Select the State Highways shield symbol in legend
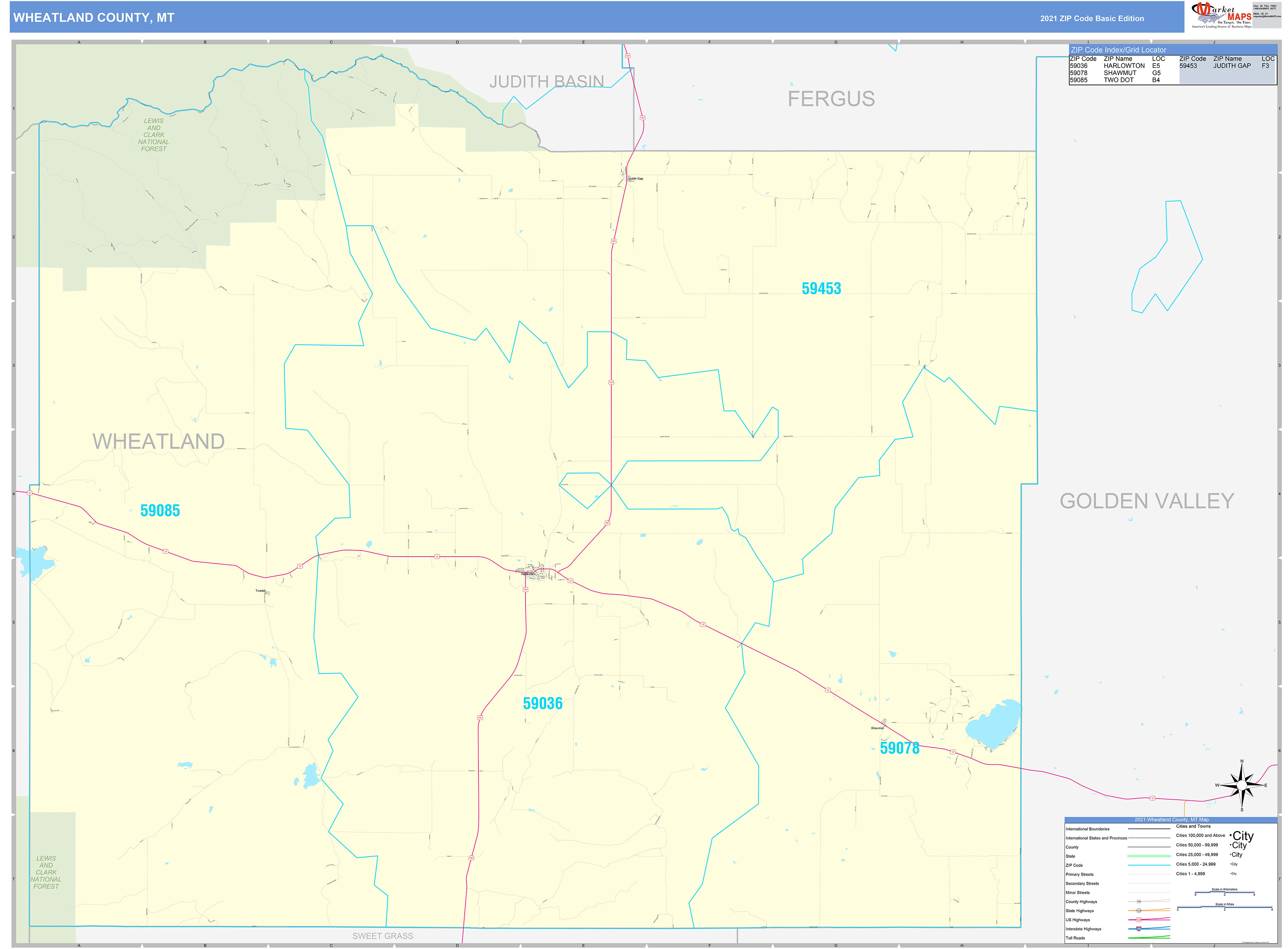 [1140, 911]
